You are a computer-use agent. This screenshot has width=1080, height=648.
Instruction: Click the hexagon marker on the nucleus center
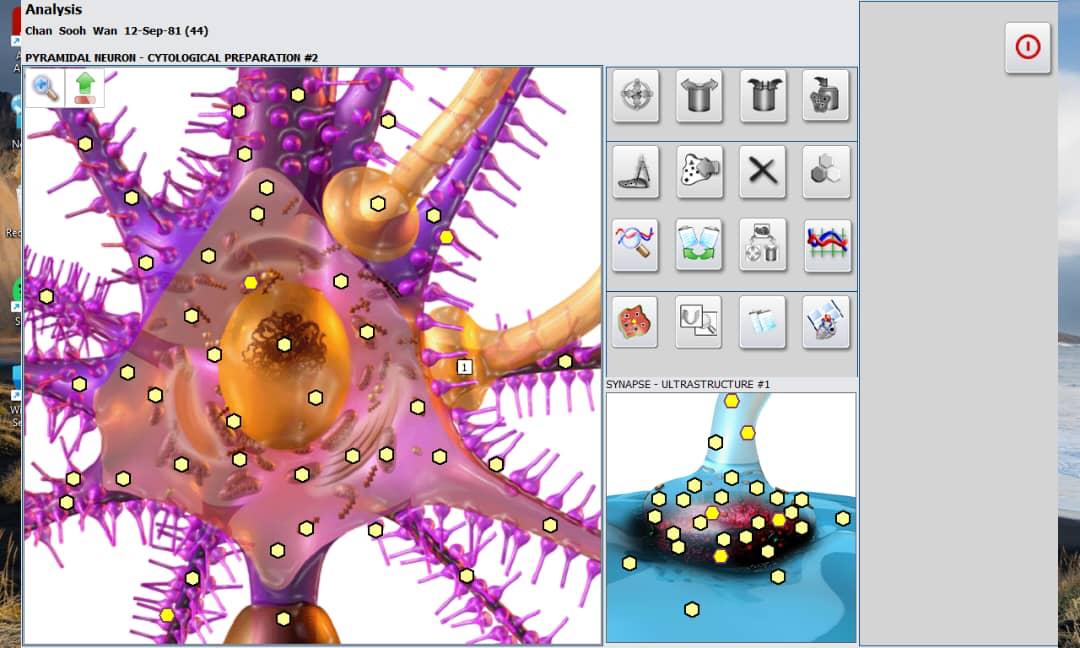click(x=284, y=345)
